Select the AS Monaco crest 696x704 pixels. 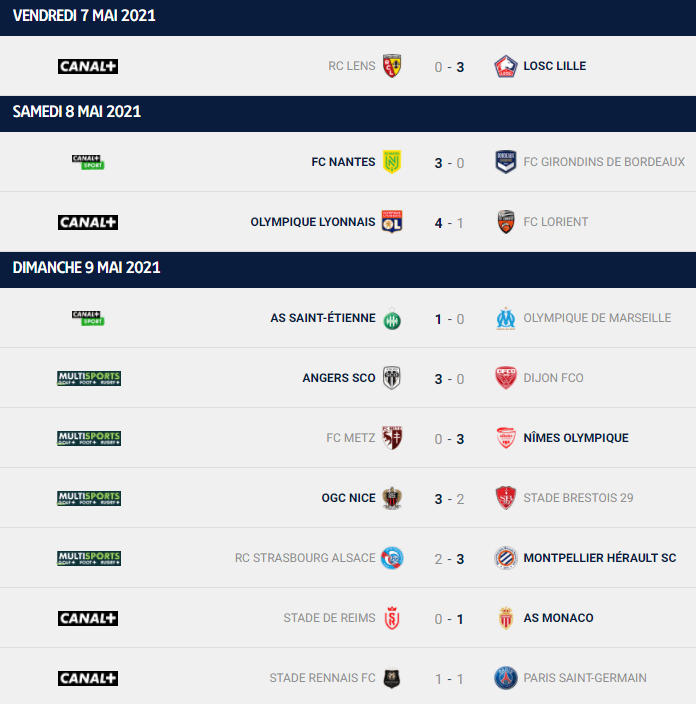click(x=506, y=618)
